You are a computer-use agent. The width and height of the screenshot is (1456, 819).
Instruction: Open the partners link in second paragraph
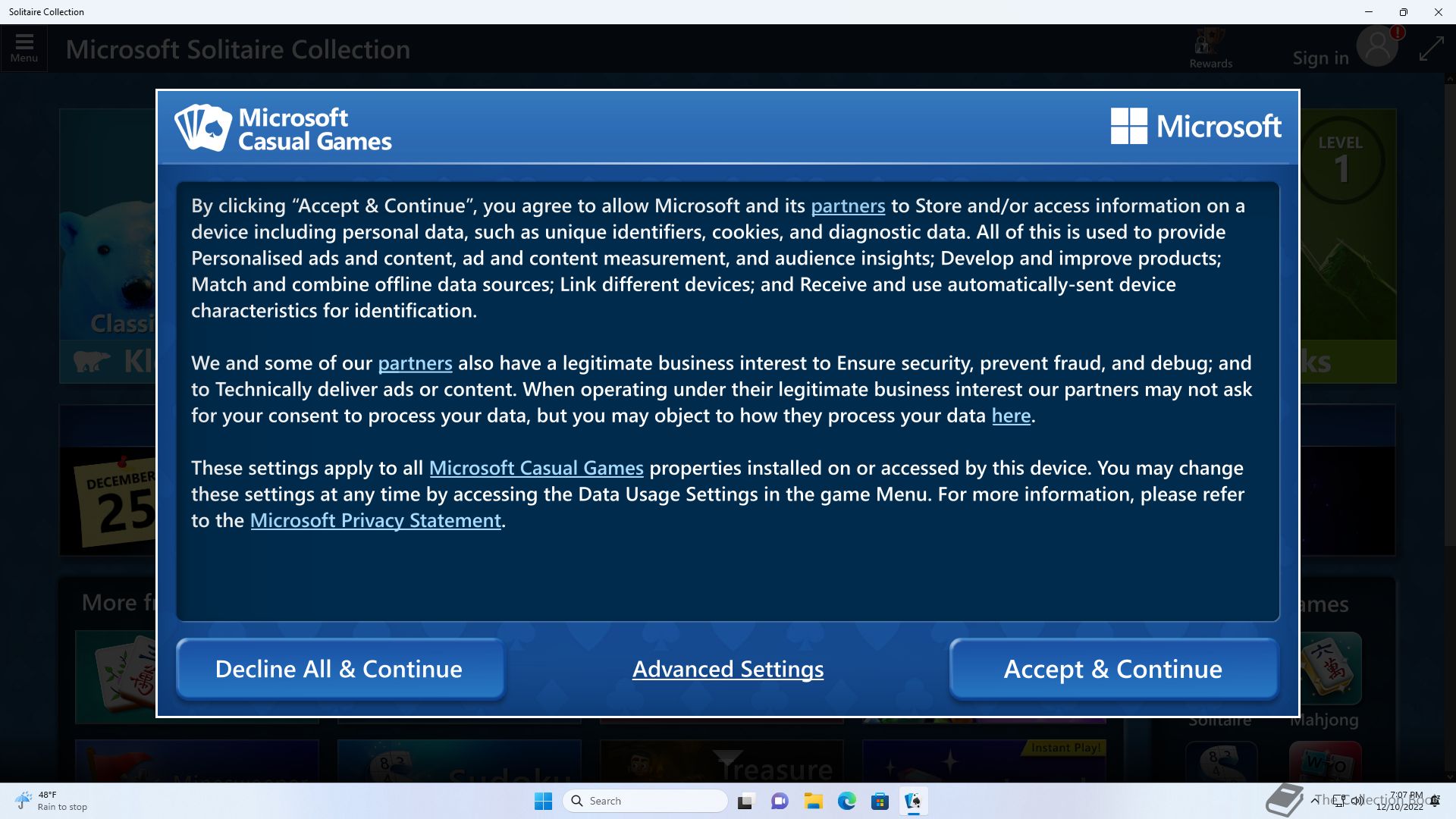[x=415, y=363]
